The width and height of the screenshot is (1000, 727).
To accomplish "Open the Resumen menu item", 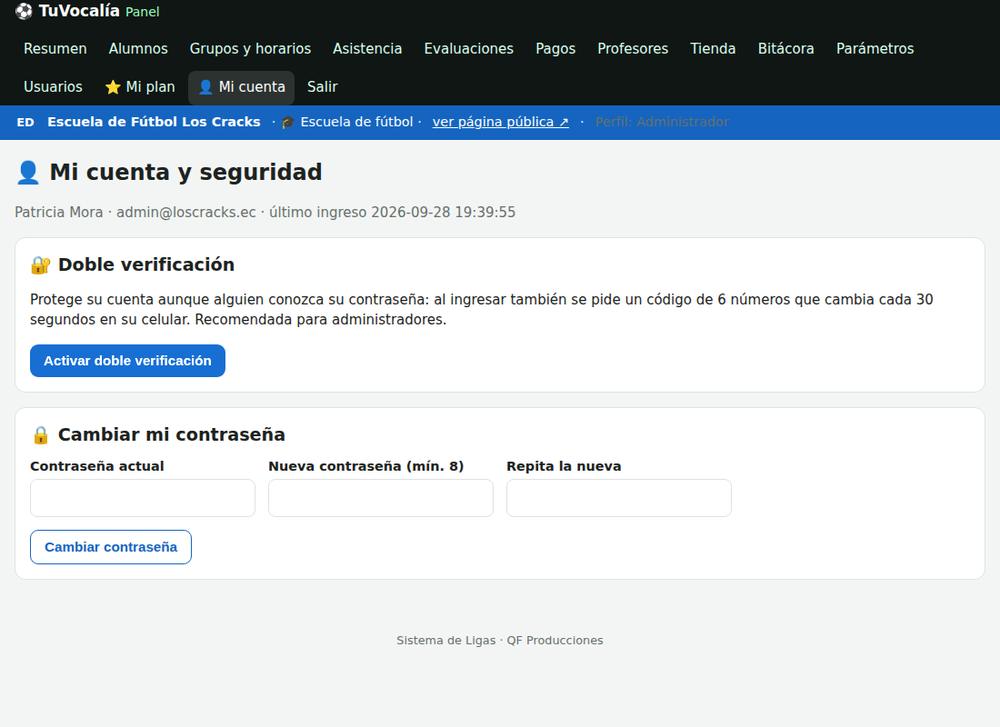I will [55, 48].
